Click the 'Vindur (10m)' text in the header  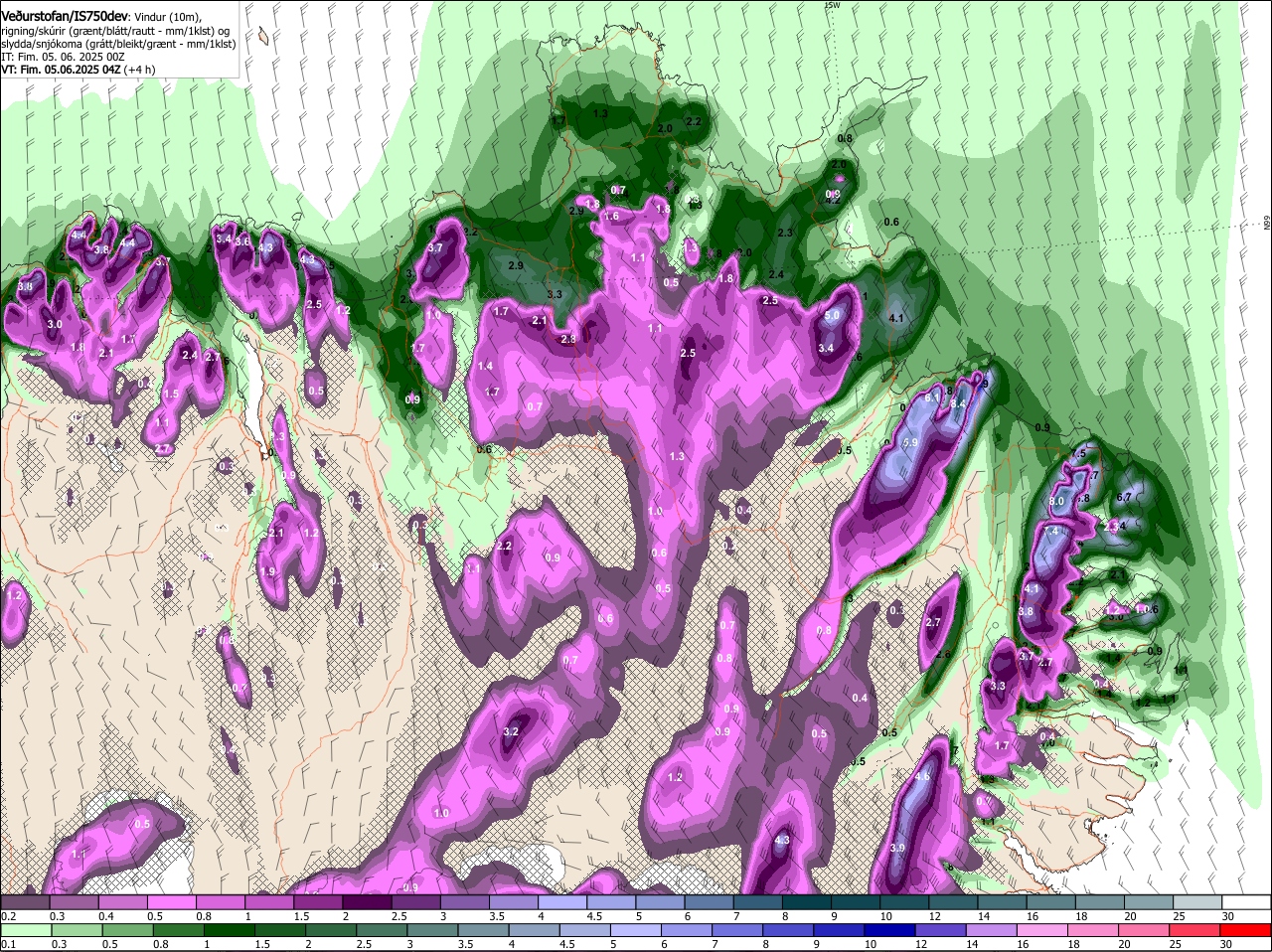tap(170, 17)
